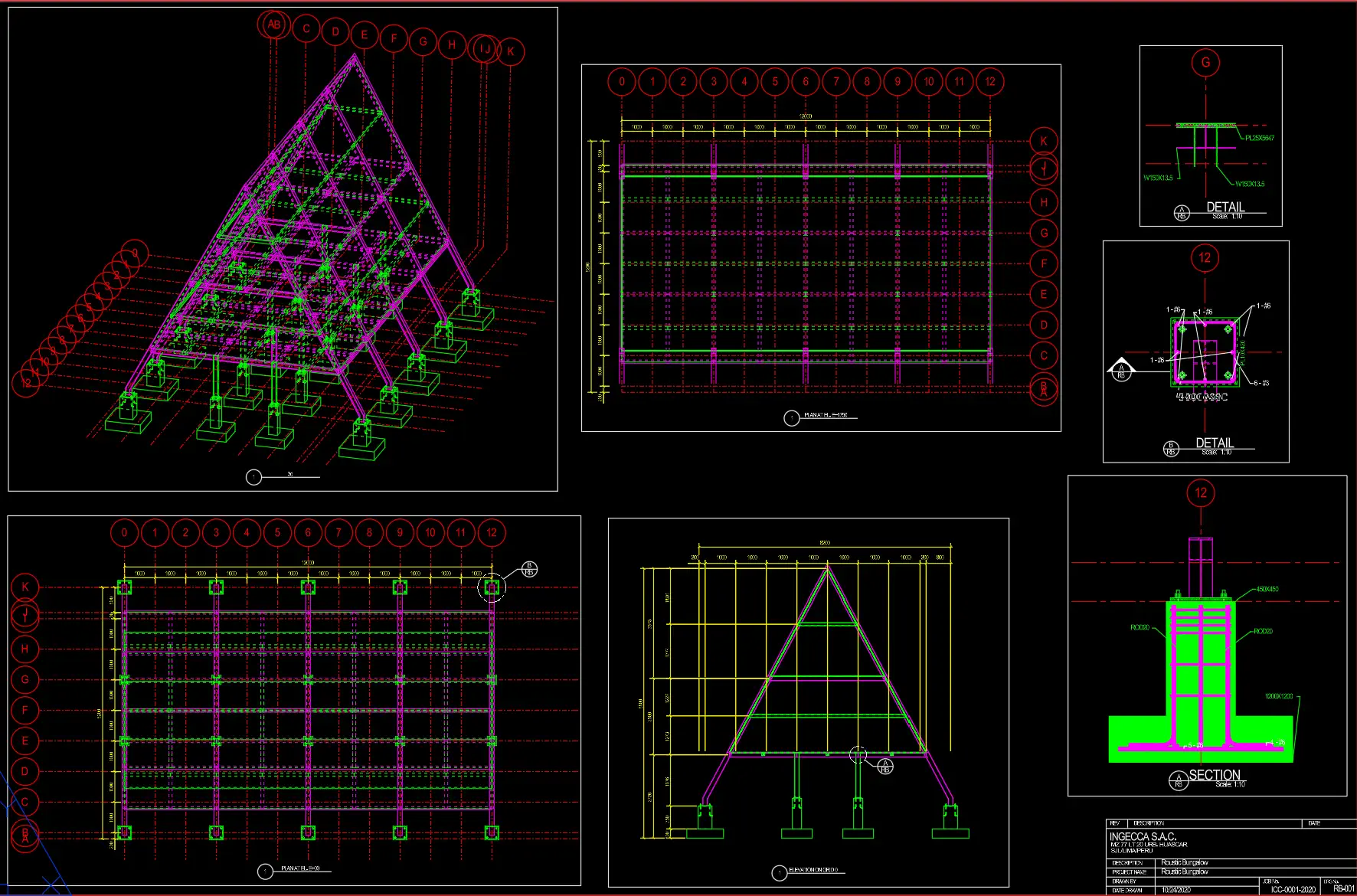Image resolution: width=1357 pixels, height=896 pixels.
Task: Click the A-frame apex in the elevation view
Action: (x=827, y=567)
